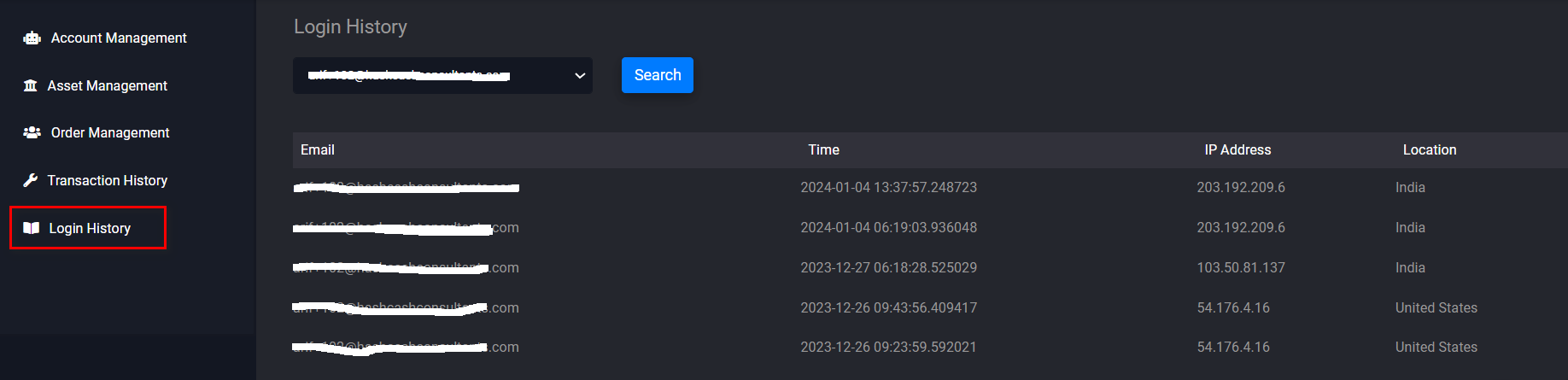Click the Asset Management bank icon
This screenshot has height=380, width=1568.
point(31,85)
